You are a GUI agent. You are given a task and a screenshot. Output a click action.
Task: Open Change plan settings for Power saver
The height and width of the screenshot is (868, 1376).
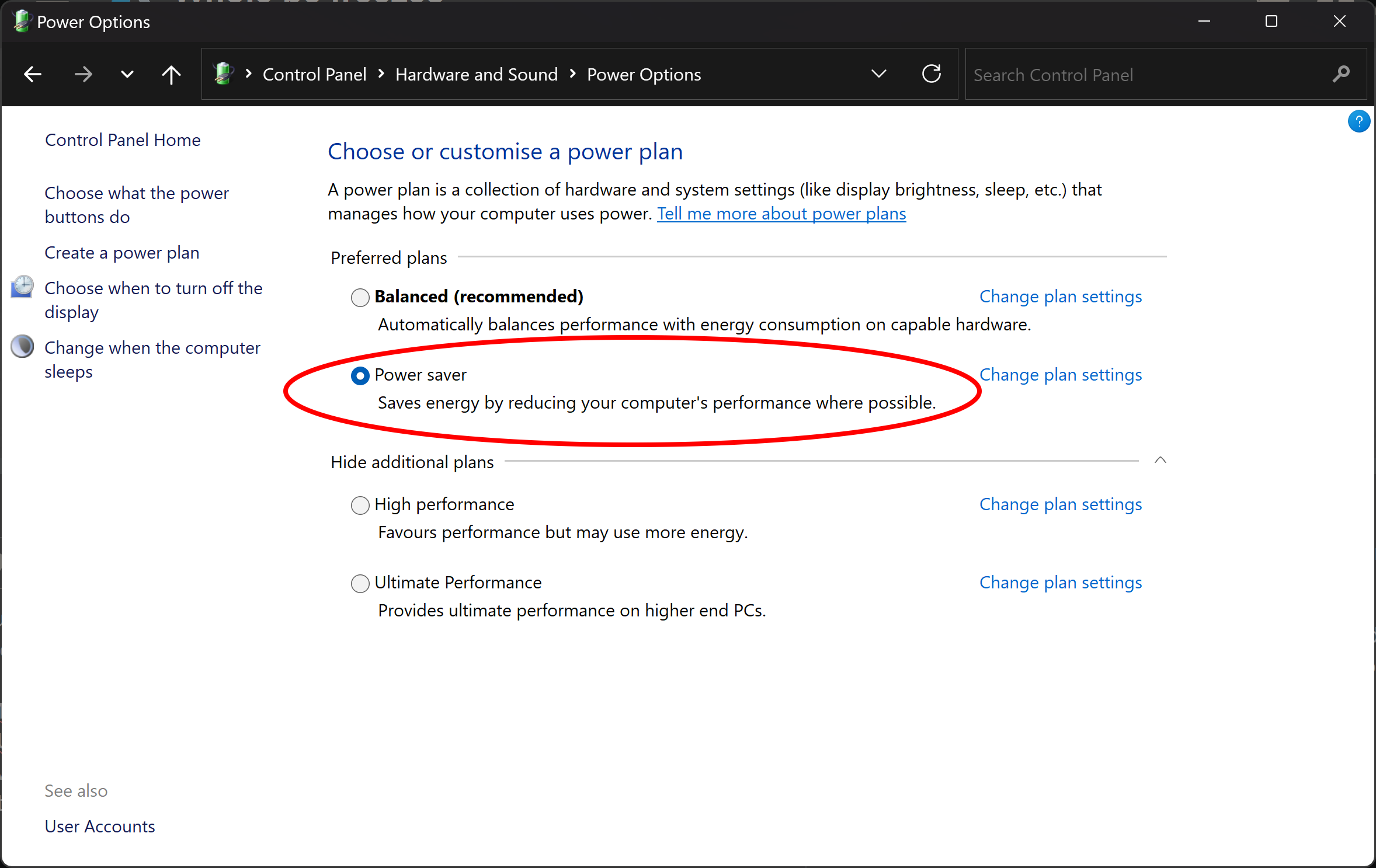point(1060,374)
